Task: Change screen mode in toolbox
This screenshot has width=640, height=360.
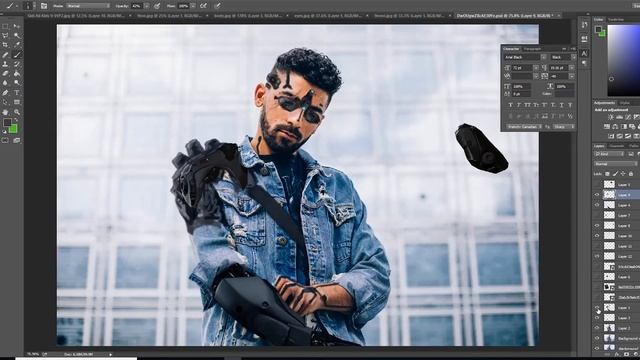Action: coord(17,140)
